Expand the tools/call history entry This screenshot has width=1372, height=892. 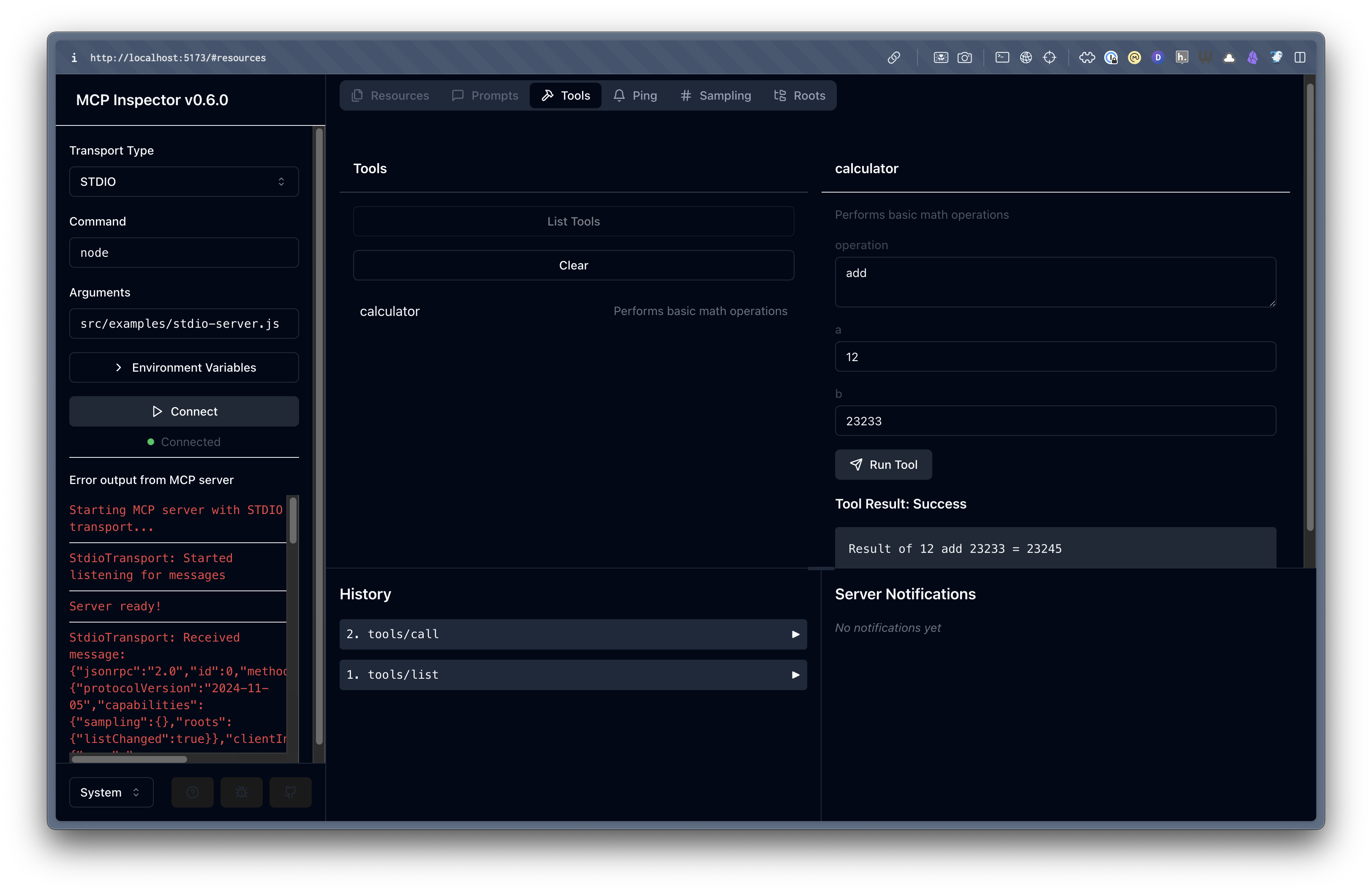click(x=572, y=634)
